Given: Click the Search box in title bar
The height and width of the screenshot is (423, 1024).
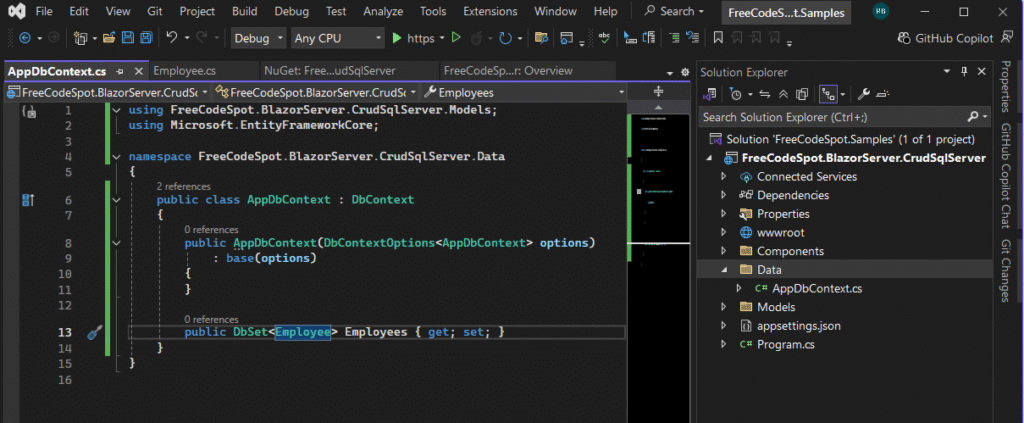Looking at the screenshot, I should [675, 11].
